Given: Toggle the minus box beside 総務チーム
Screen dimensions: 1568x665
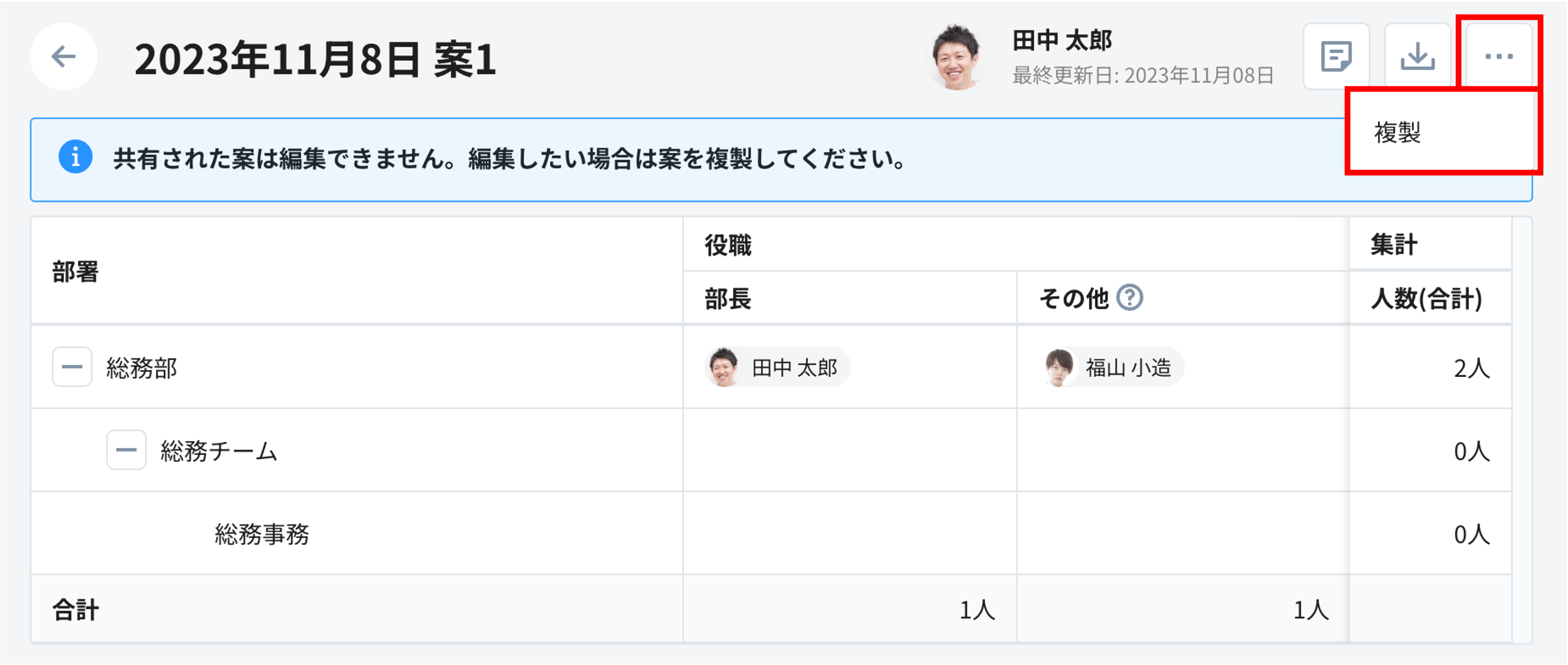Looking at the screenshot, I should tap(125, 451).
